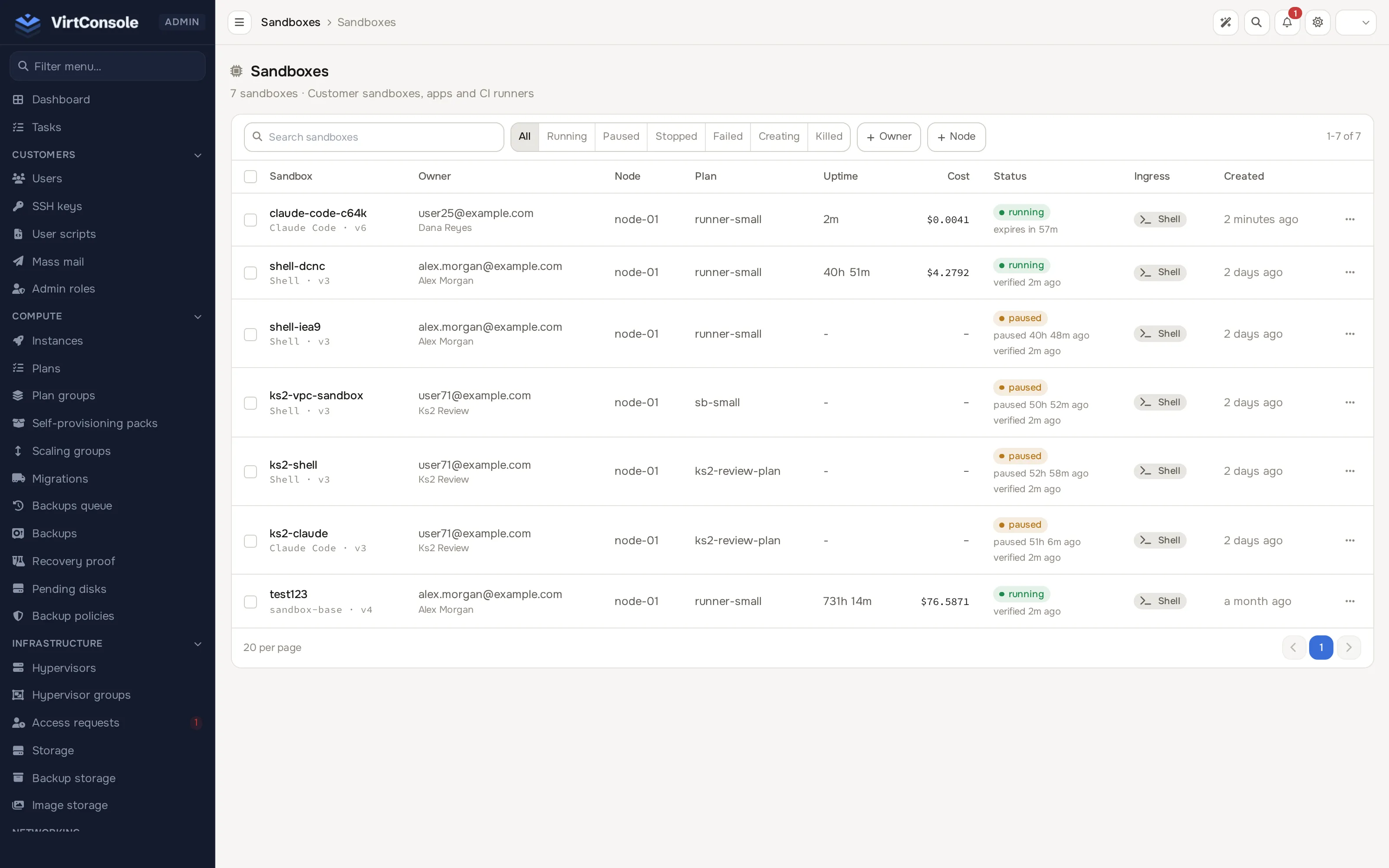Open the search icon in top bar

click(x=1257, y=23)
